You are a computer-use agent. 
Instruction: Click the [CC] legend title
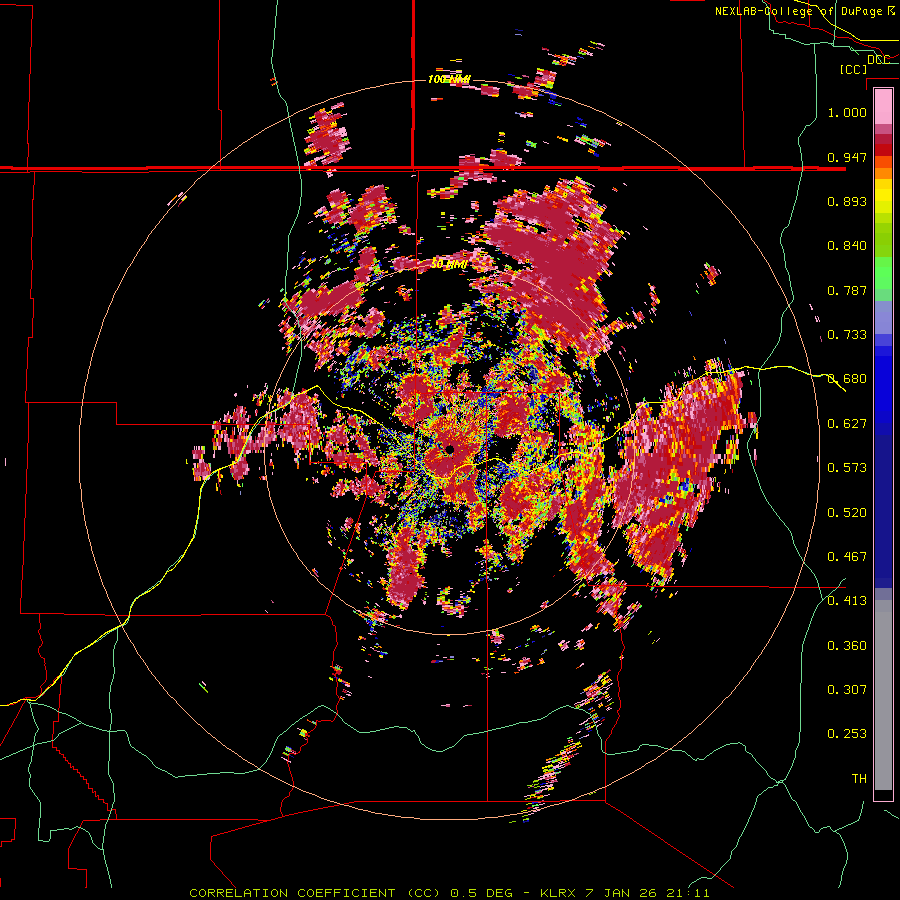852,69
